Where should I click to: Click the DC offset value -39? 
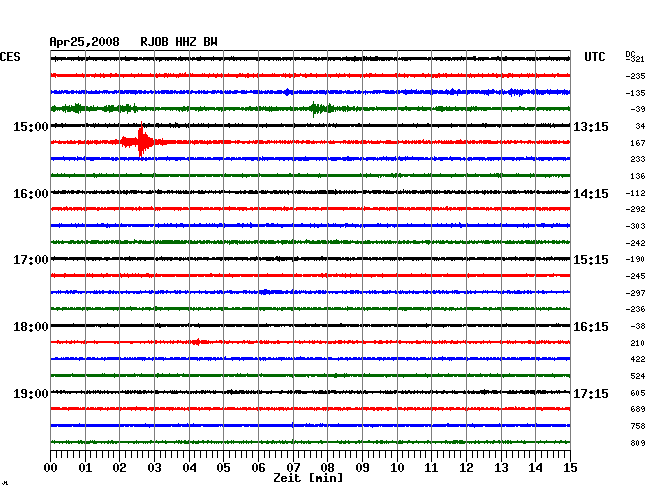coord(638,109)
